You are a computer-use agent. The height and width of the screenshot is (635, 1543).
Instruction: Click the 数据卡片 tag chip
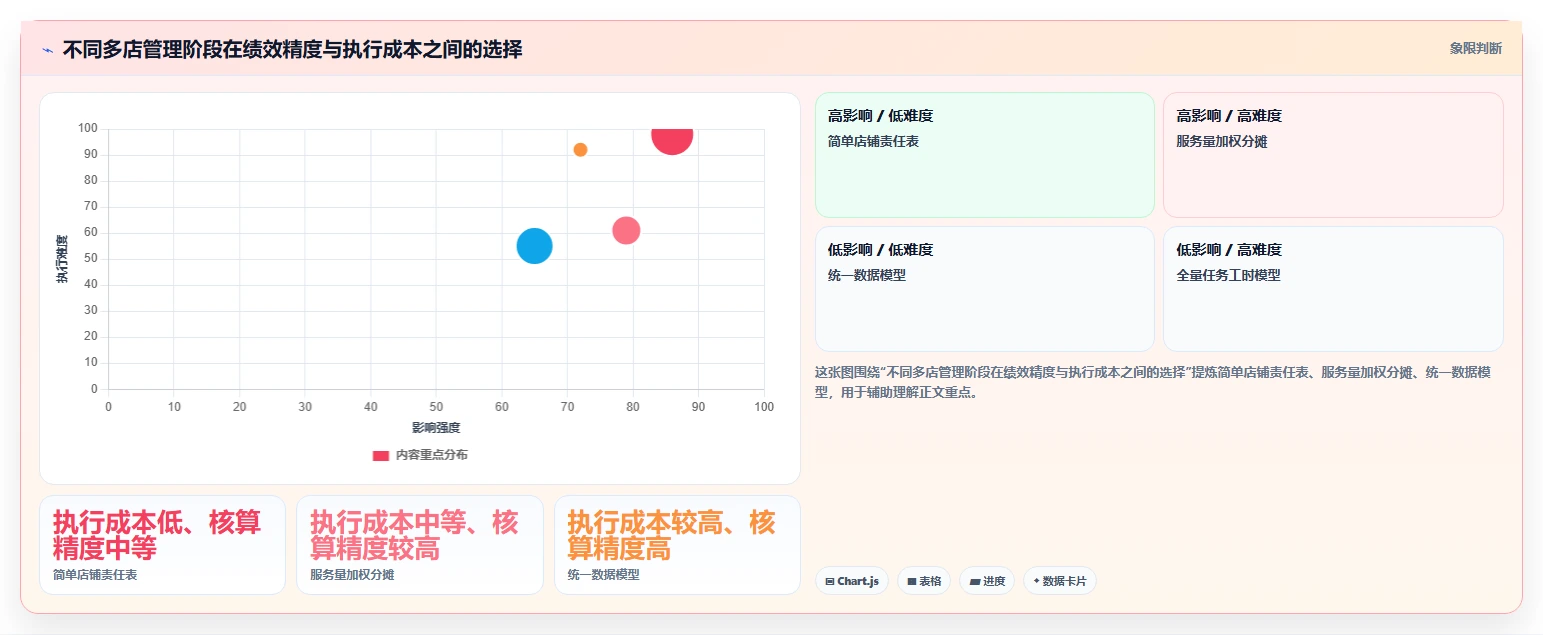point(1060,581)
